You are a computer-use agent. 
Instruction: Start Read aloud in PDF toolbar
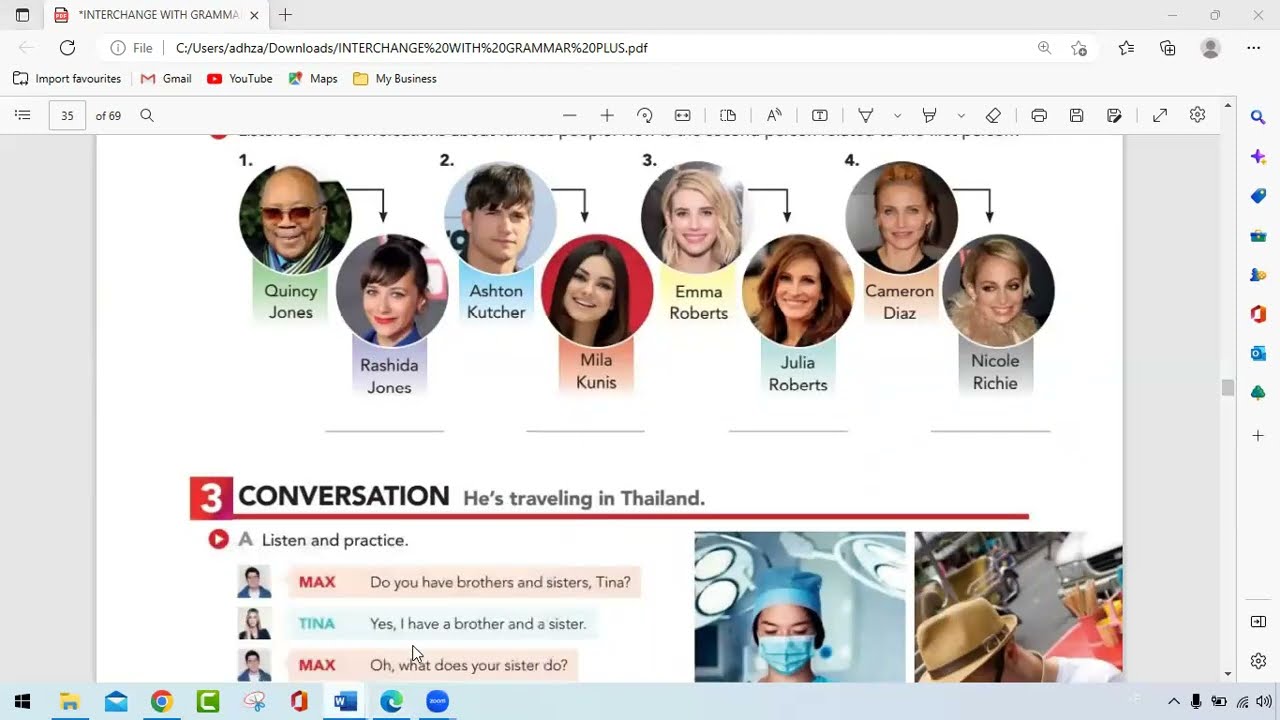(x=774, y=115)
